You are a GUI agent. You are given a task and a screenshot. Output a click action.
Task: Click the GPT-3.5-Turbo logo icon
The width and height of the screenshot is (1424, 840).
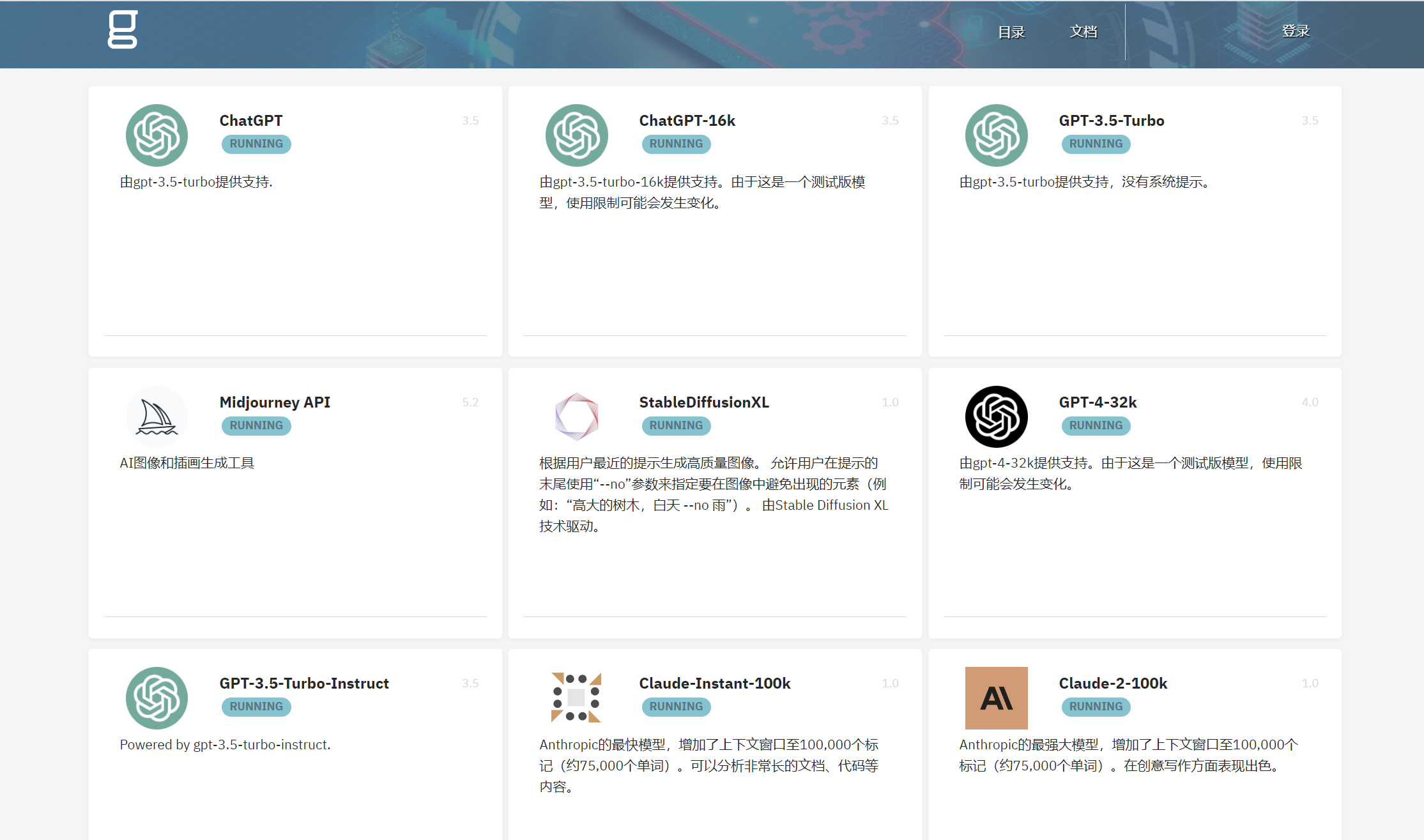pos(996,135)
